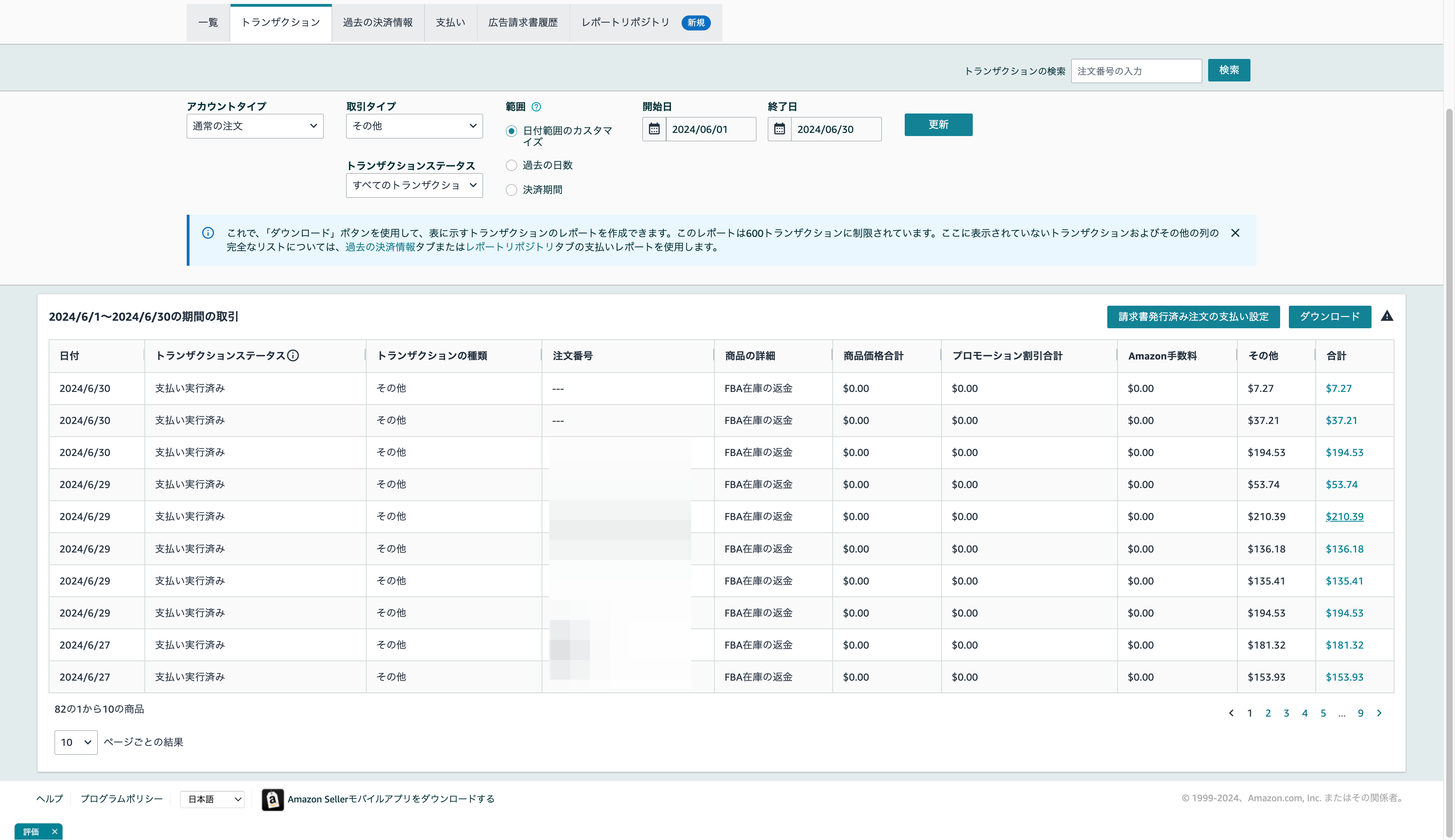This screenshot has height=840, width=1455.
Task: Click the Amazon Seller mobile app icon
Action: (272, 799)
